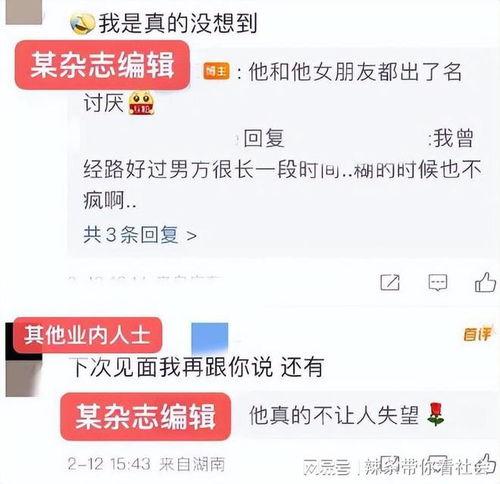This screenshot has height=484, width=500.
Task: Click the 其他业内人士 red label
Action: click(x=87, y=335)
